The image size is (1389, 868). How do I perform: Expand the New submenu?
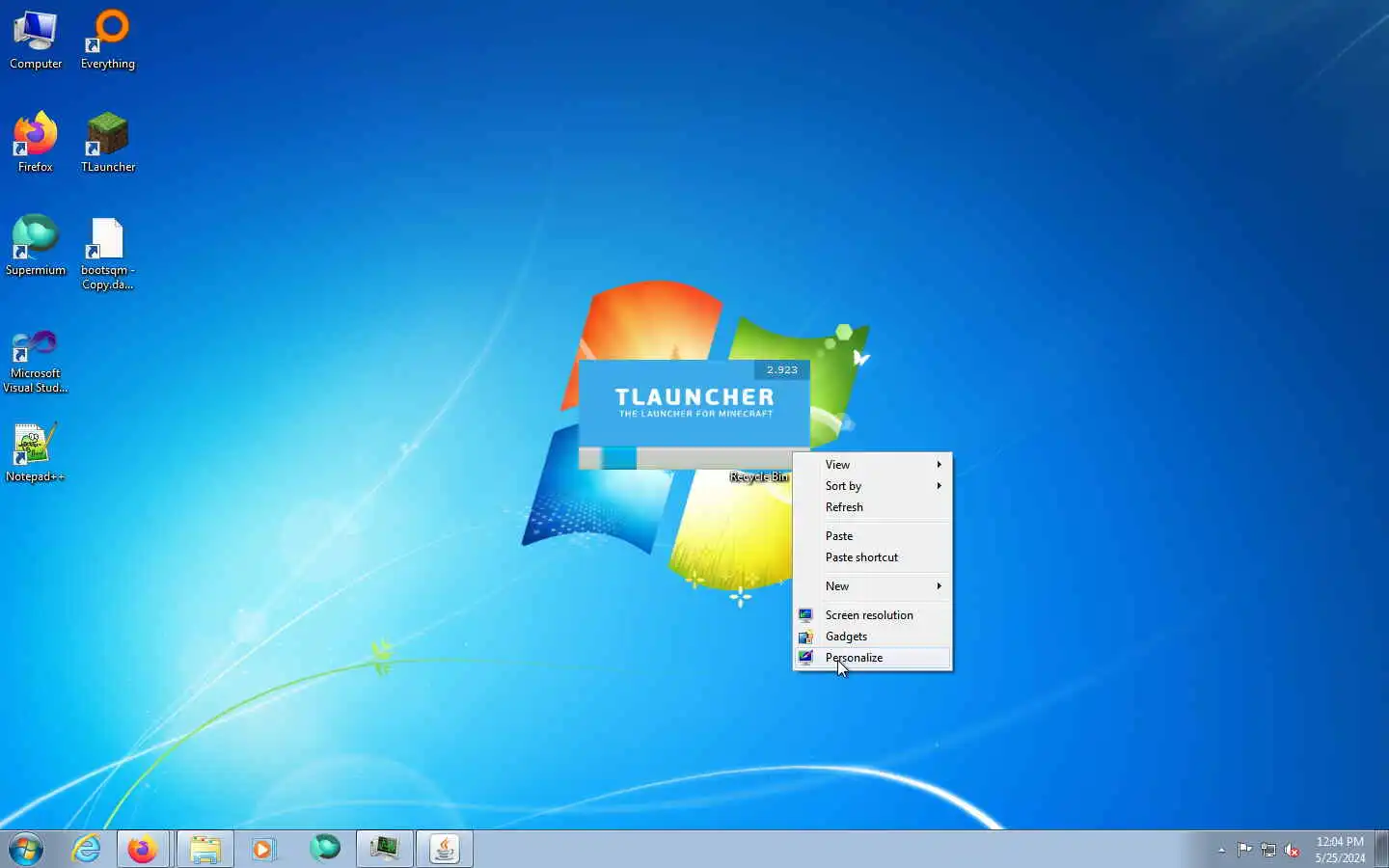872,586
